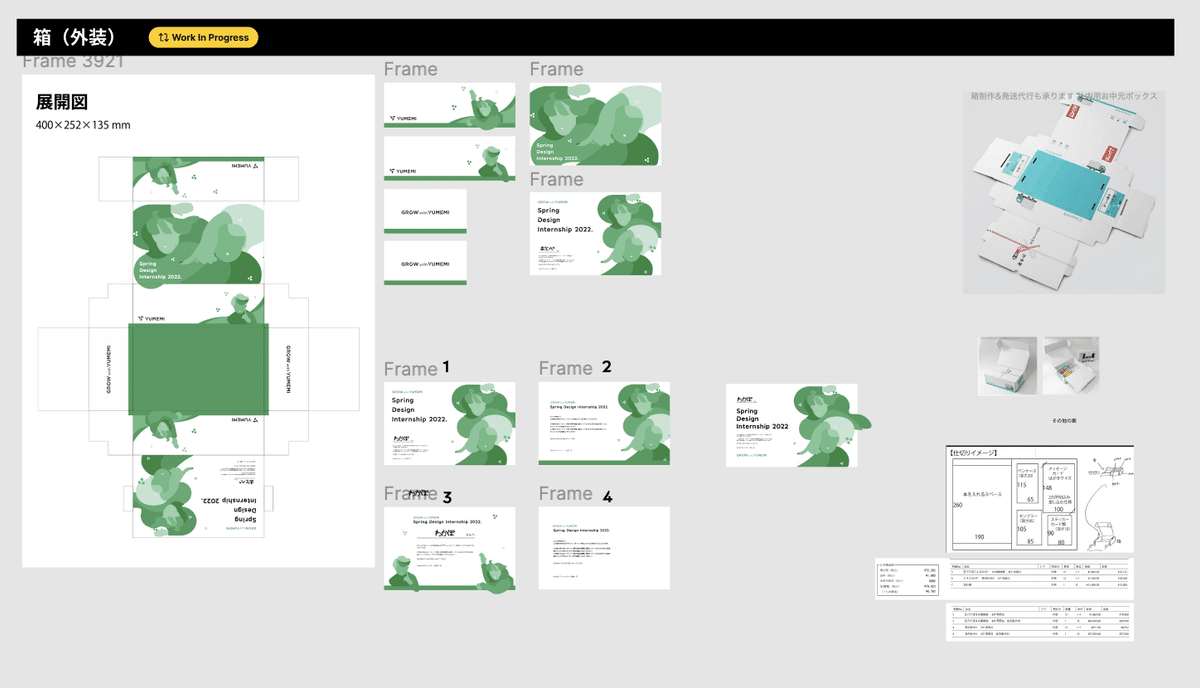The image size is (1200, 688).
Task: Select the Frame 2 design thumbnail
Action: click(604, 423)
